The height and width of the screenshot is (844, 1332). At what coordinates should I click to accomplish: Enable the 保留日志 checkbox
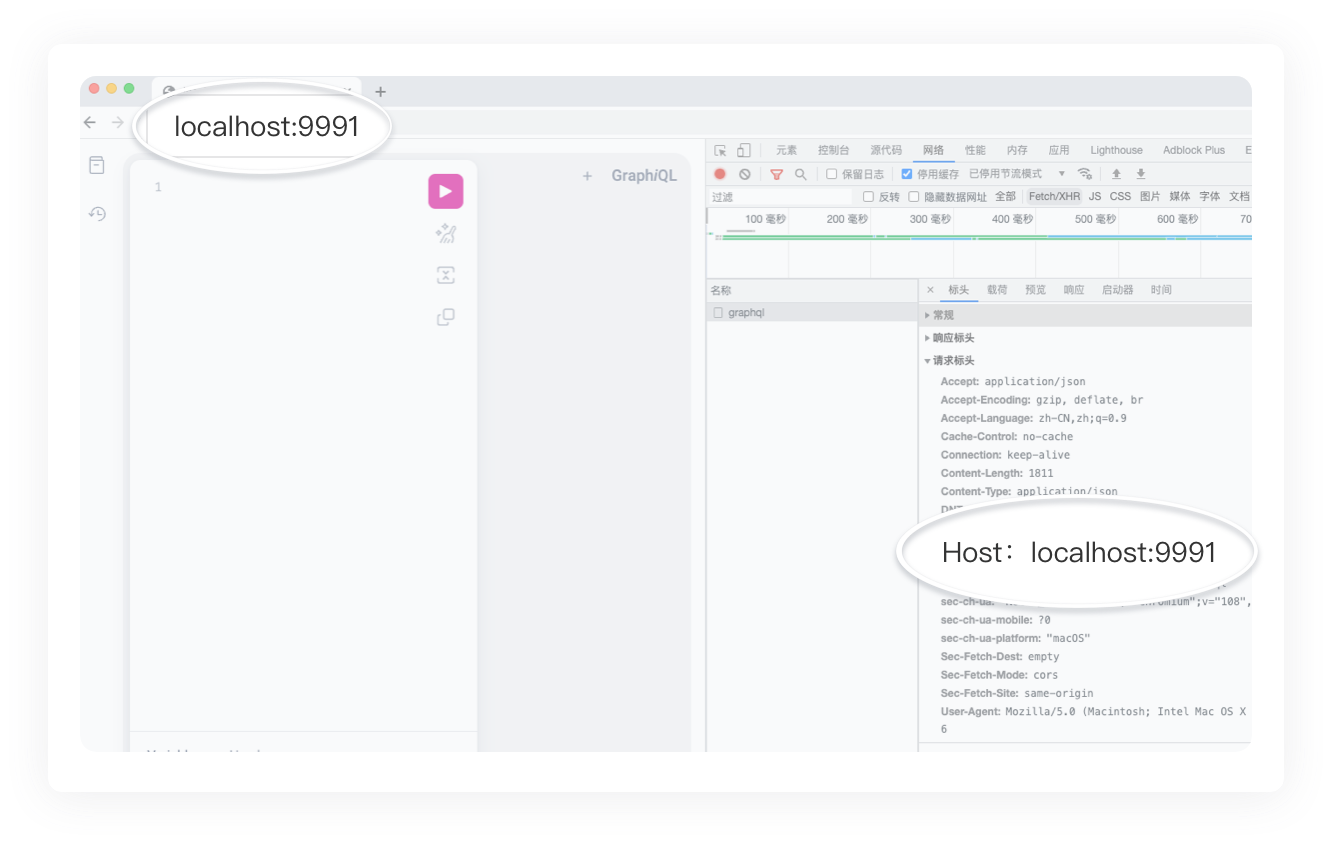pyautogui.click(x=832, y=174)
